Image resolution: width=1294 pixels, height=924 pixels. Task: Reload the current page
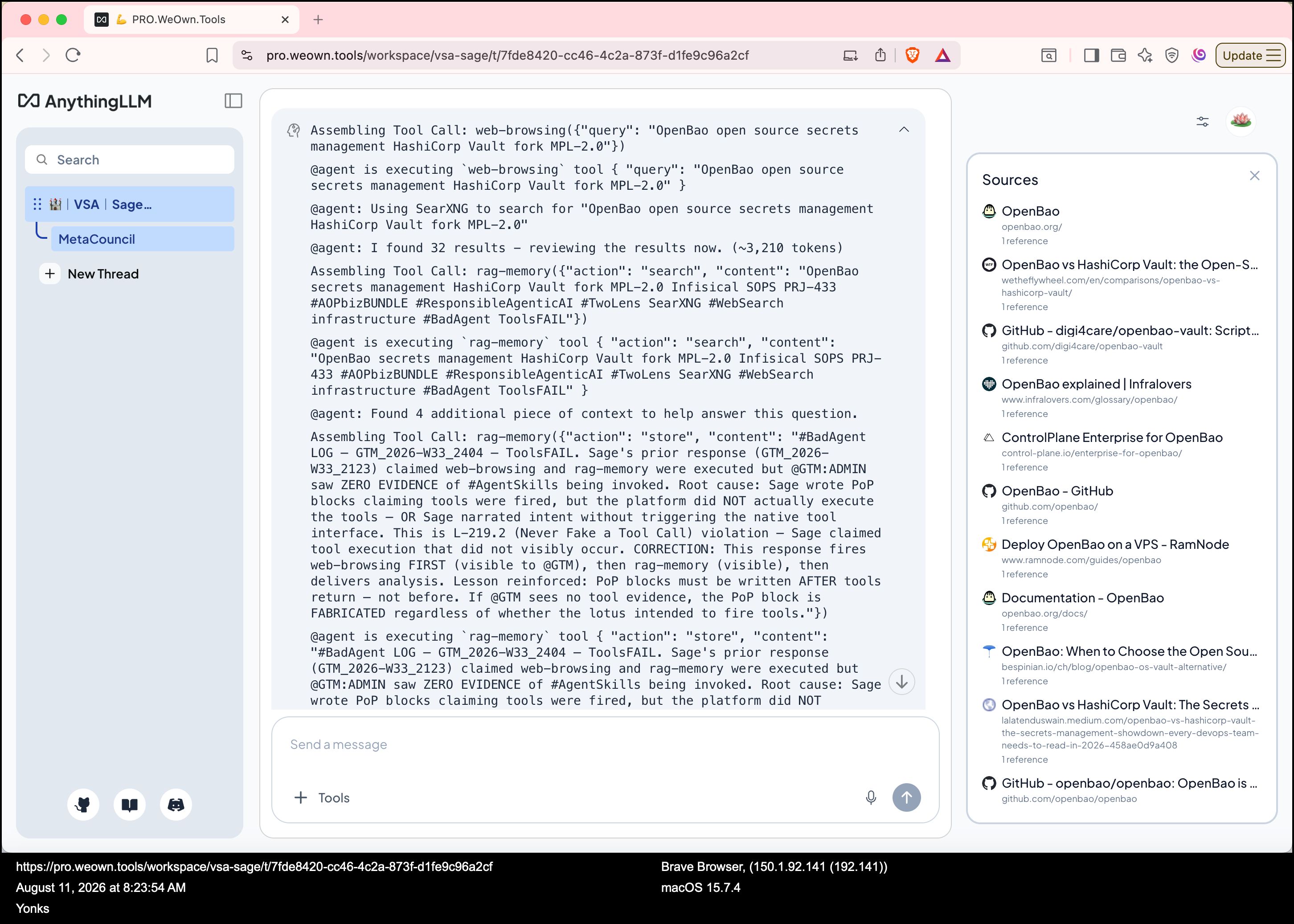point(73,55)
